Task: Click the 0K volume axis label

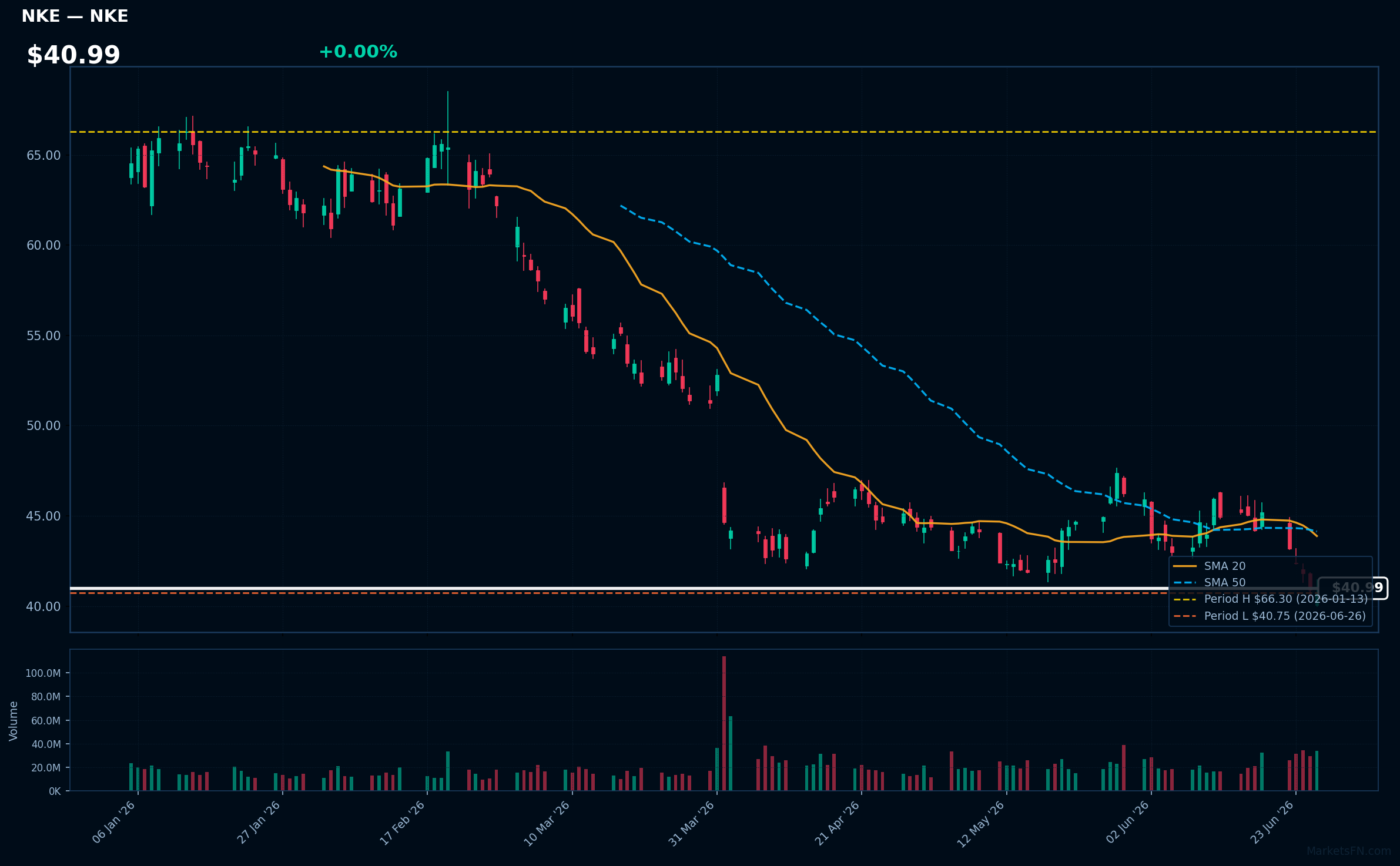Action: pyautogui.click(x=55, y=791)
